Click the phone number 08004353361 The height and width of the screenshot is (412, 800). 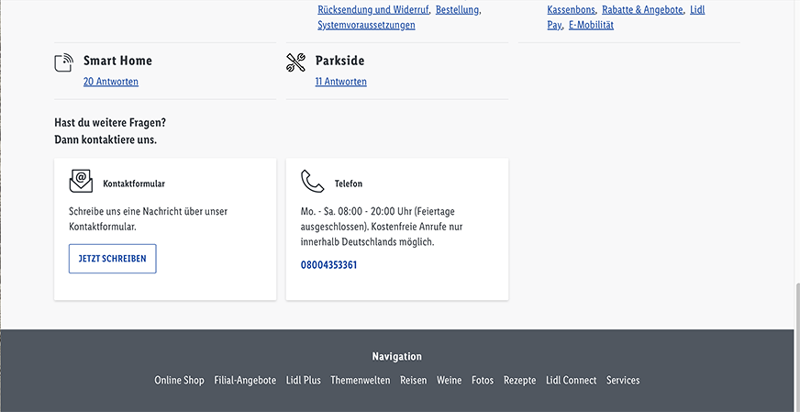pos(329,265)
